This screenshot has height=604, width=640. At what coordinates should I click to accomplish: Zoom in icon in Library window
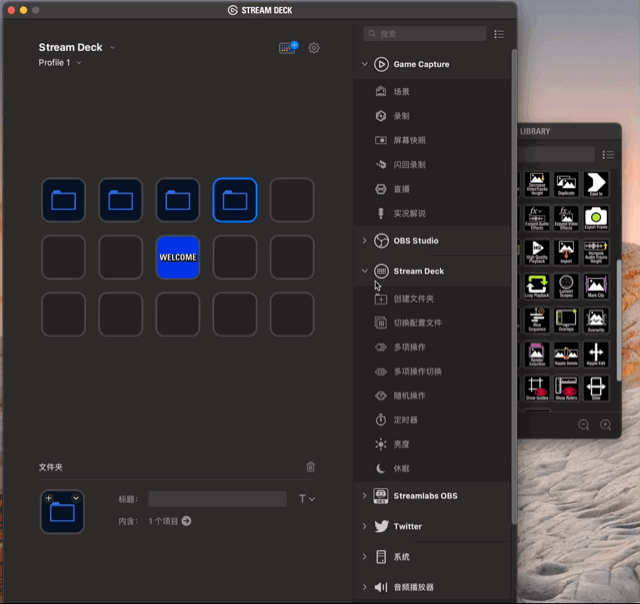pyautogui.click(x=605, y=425)
